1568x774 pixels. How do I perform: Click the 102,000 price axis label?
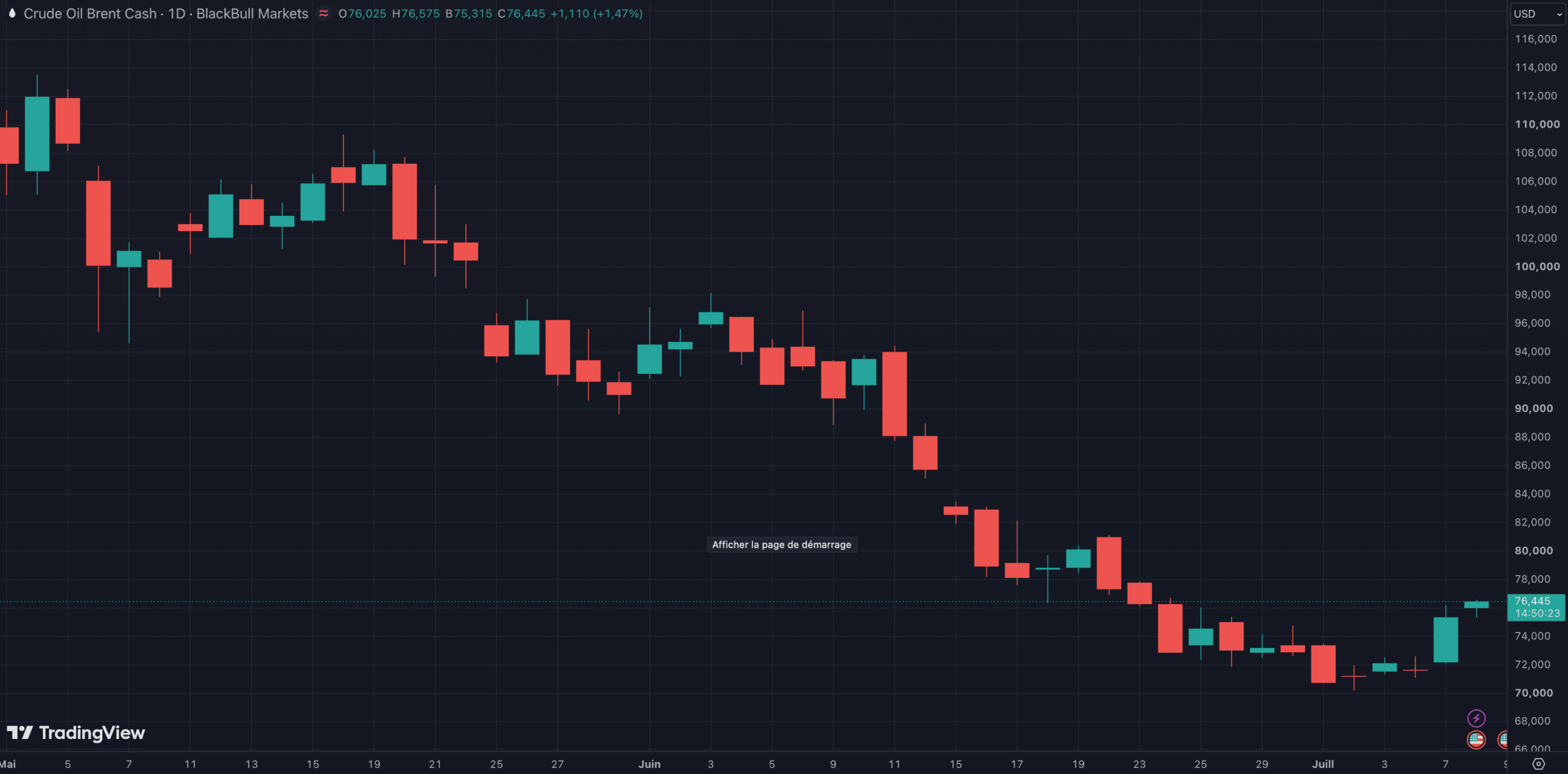[1536, 238]
